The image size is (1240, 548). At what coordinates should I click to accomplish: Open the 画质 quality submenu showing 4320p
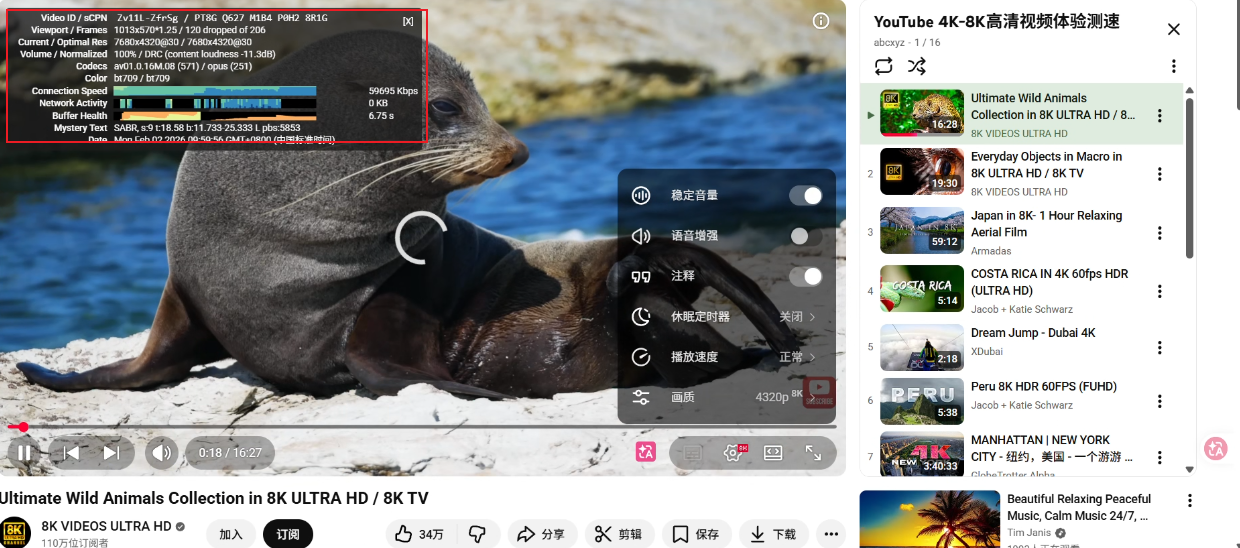(727, 397)
